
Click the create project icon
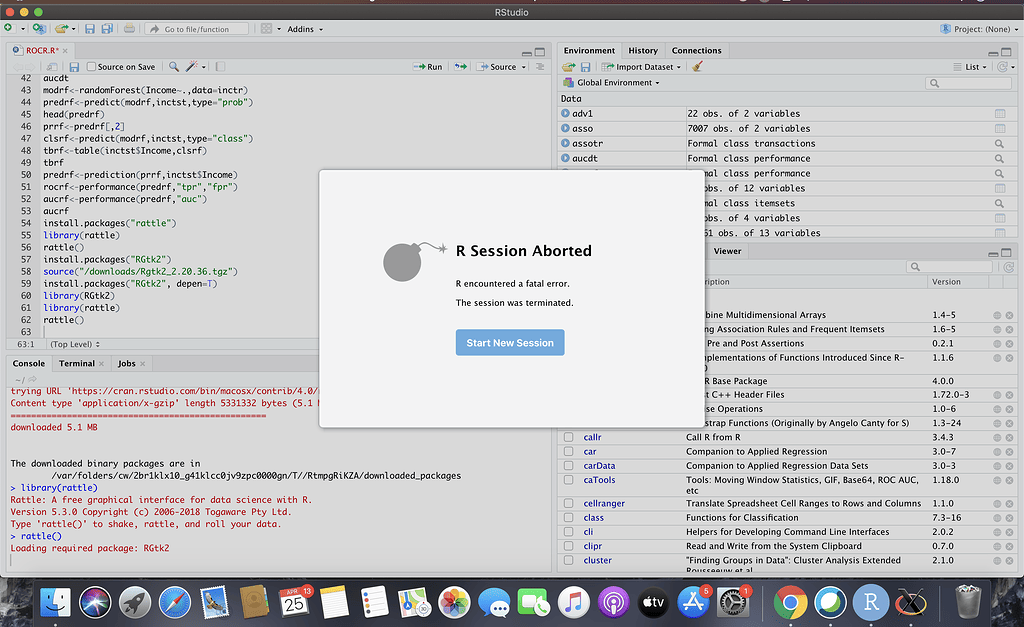click(x=39, y=29)
